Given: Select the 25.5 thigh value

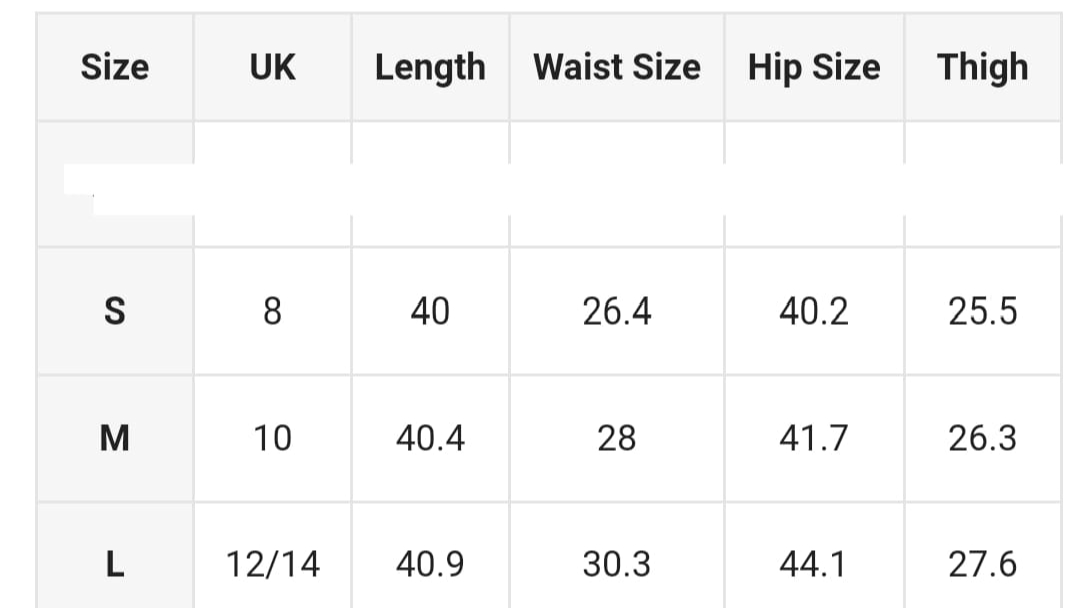Looking at the screenshot, I should point(982,311).
